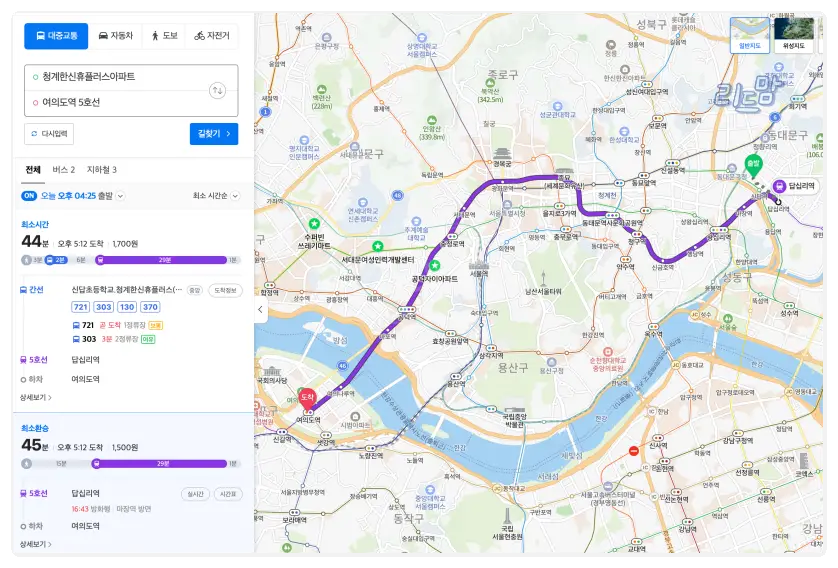Toggle bus 721 filter chip
Viewport: 838px width, 568px height.
click(x=81, y=307)
